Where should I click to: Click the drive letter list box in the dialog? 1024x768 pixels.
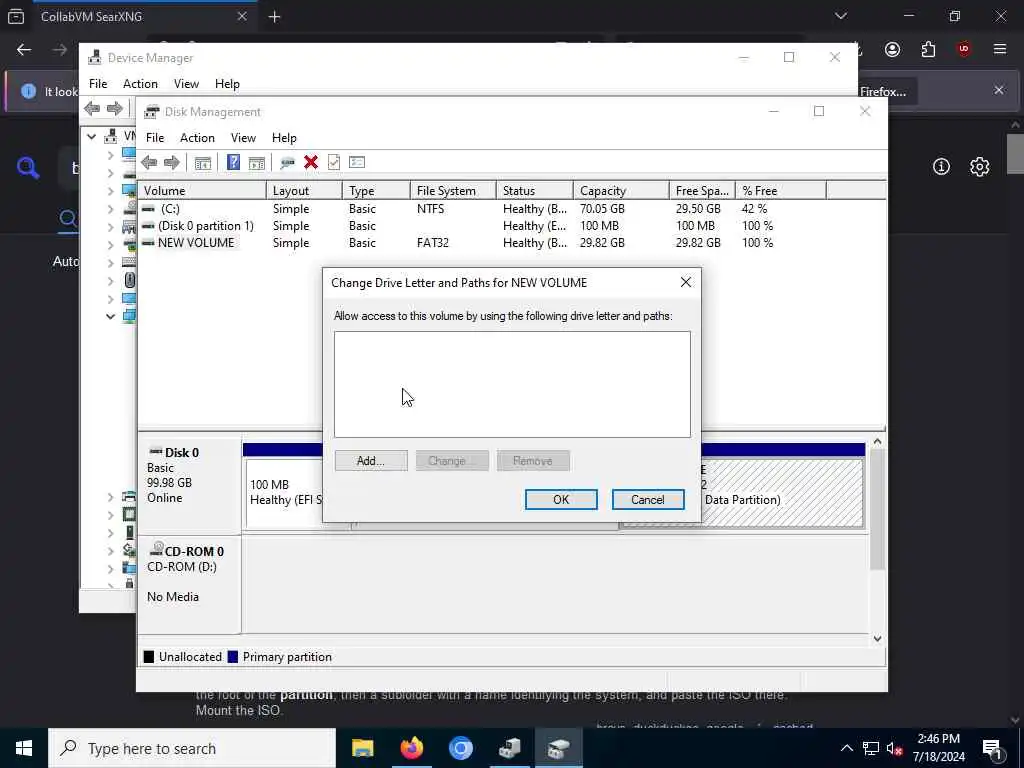tap(512, 385)
